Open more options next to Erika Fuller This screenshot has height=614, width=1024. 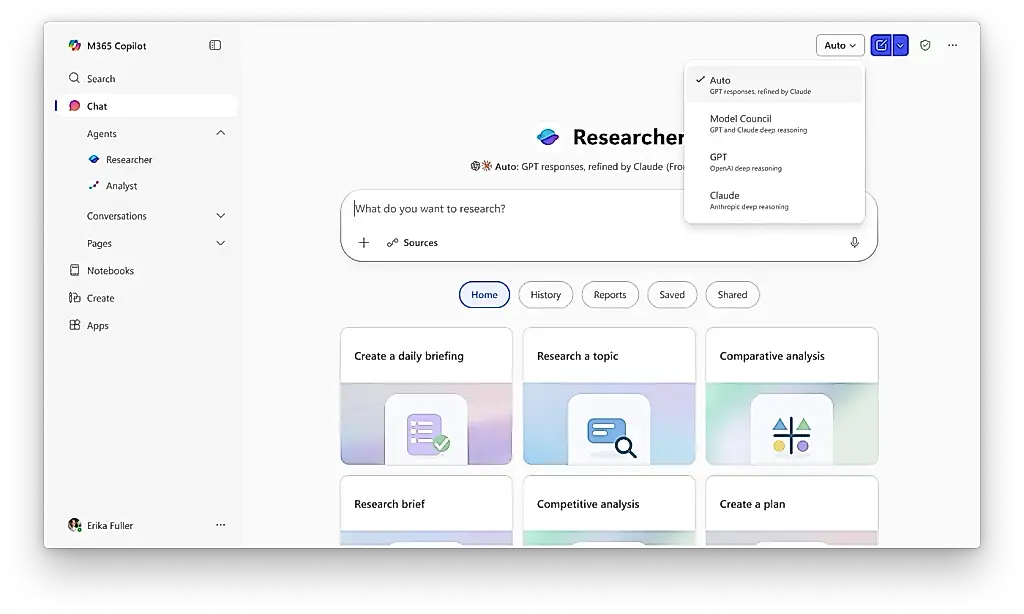pos(221,525)
